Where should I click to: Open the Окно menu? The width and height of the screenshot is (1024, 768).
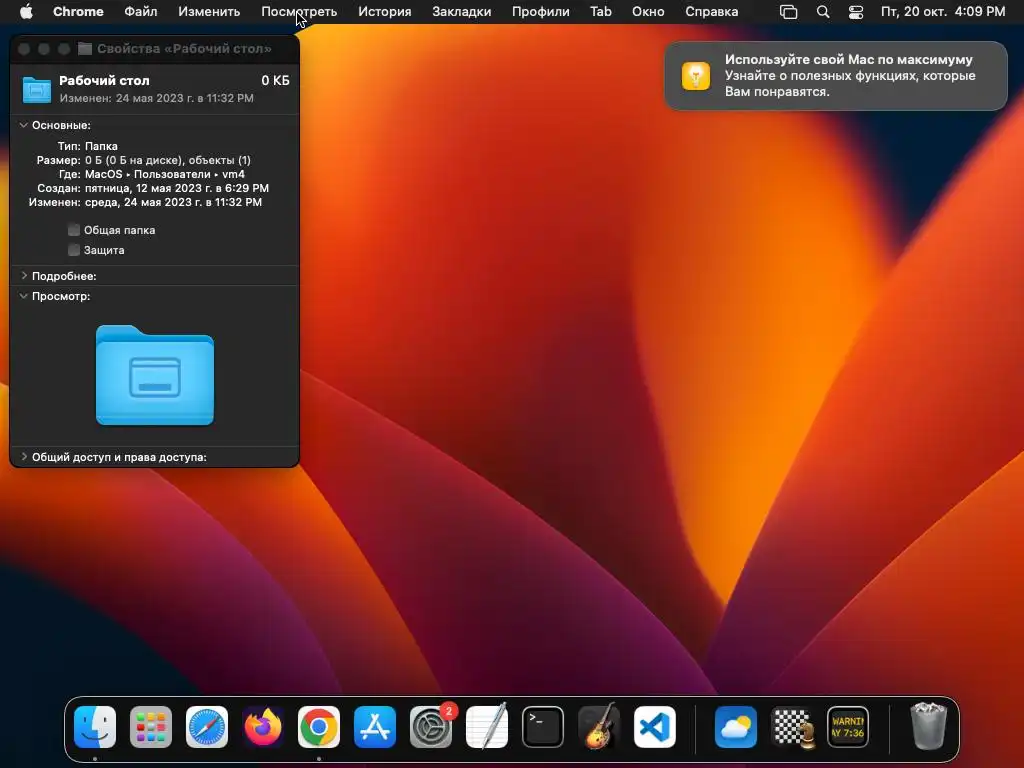pos(648,12)
